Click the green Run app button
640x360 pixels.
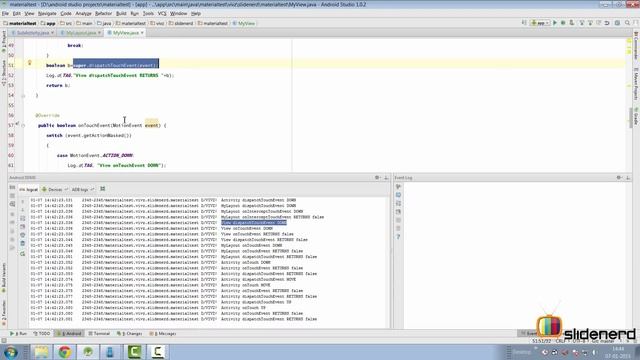555,23
